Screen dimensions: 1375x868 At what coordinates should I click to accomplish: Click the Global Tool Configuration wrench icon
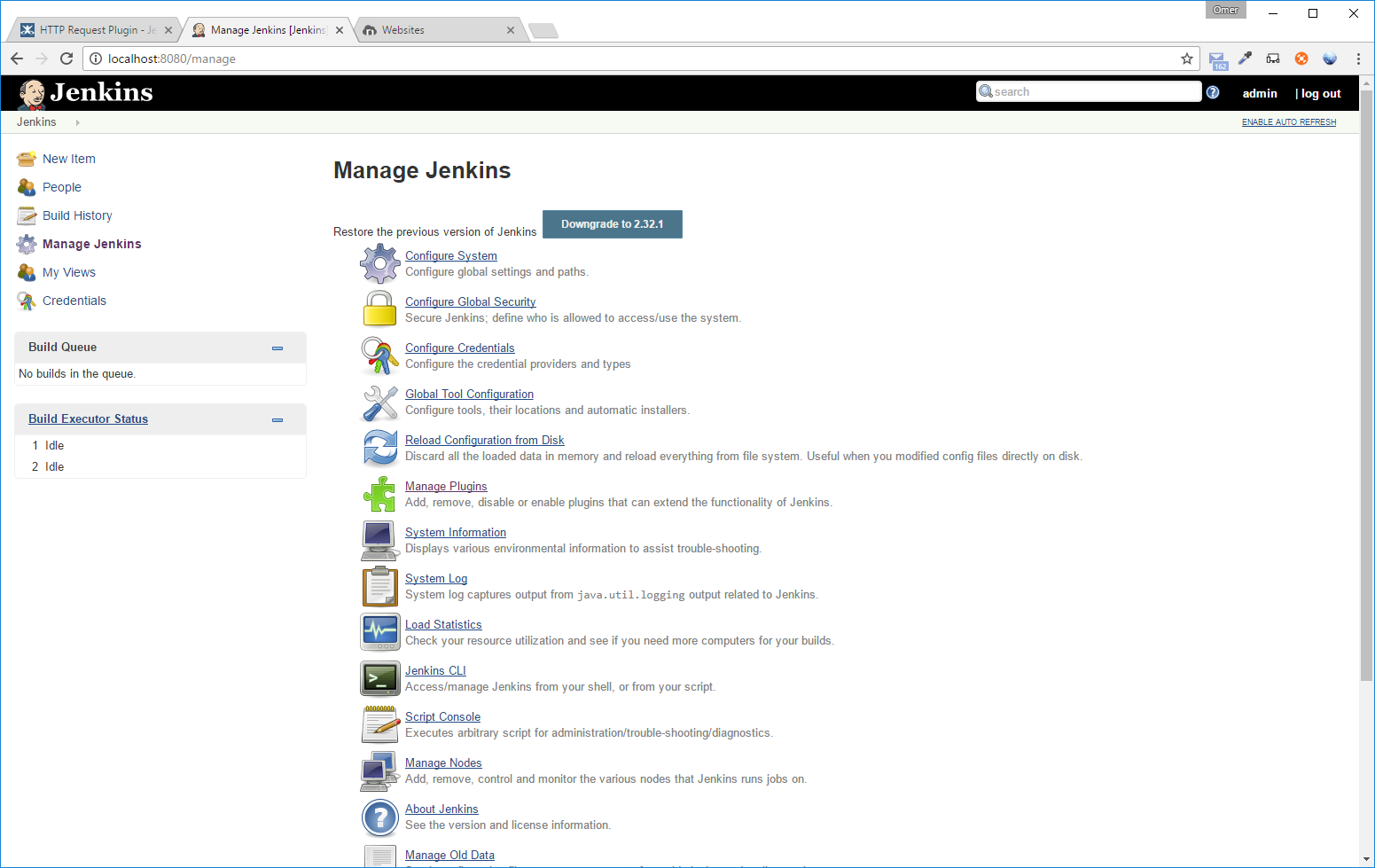point(380,402)
